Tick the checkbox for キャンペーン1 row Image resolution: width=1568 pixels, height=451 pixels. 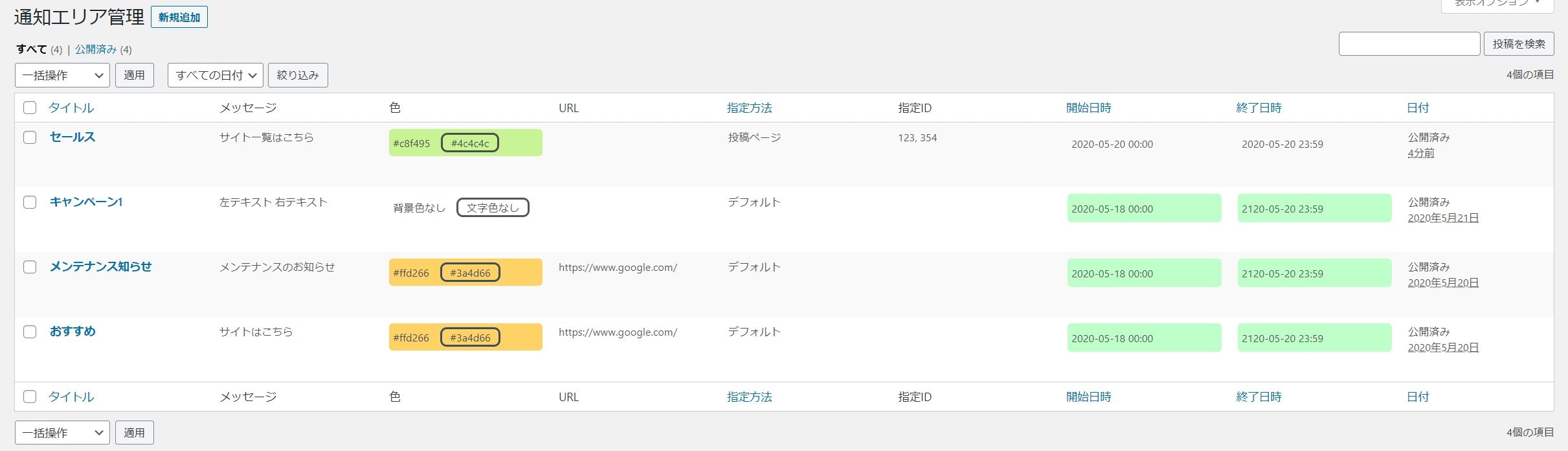pos(30,202)
